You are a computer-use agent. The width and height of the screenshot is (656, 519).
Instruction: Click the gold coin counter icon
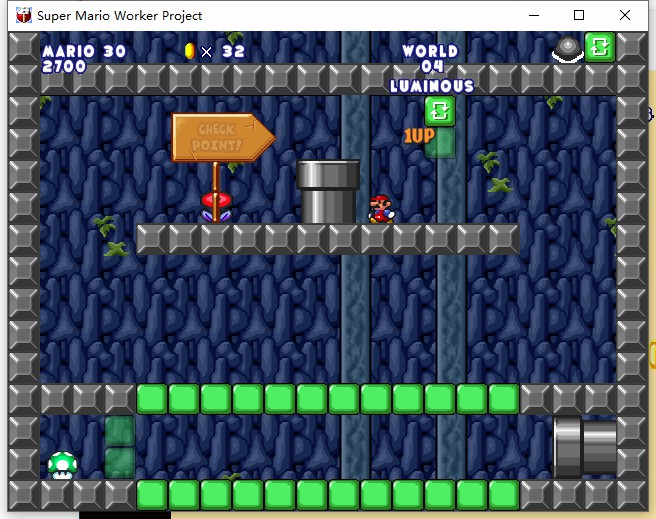[x=190, y=51]
